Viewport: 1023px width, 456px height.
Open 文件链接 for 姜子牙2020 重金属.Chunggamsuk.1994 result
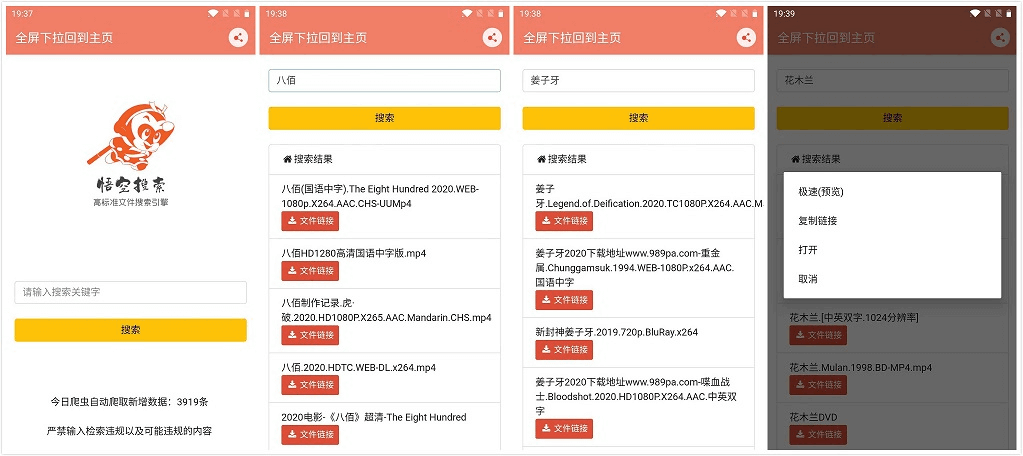click(564, 300)
